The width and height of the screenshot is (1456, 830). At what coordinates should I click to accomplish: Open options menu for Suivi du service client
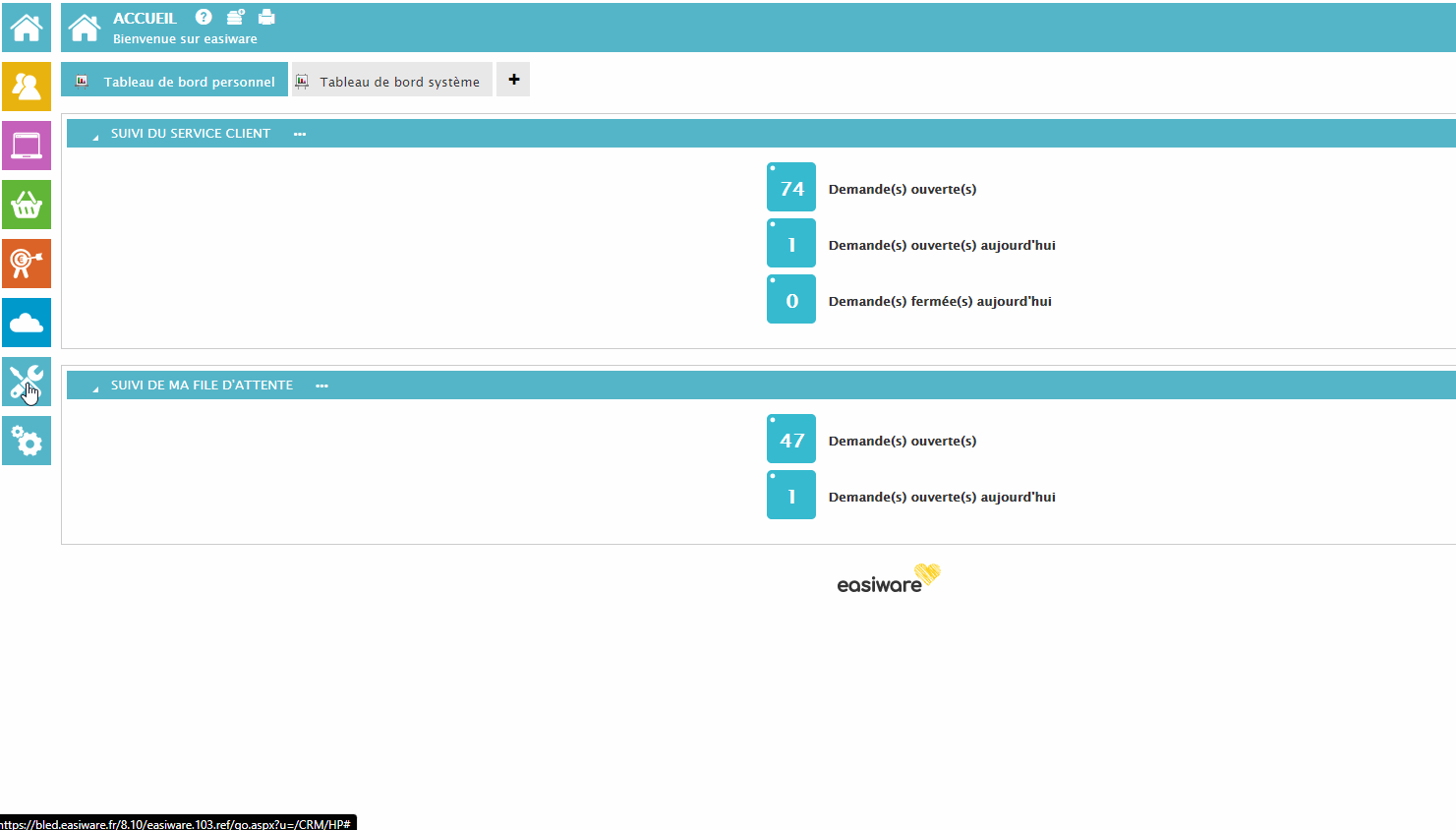coord(300,134)
